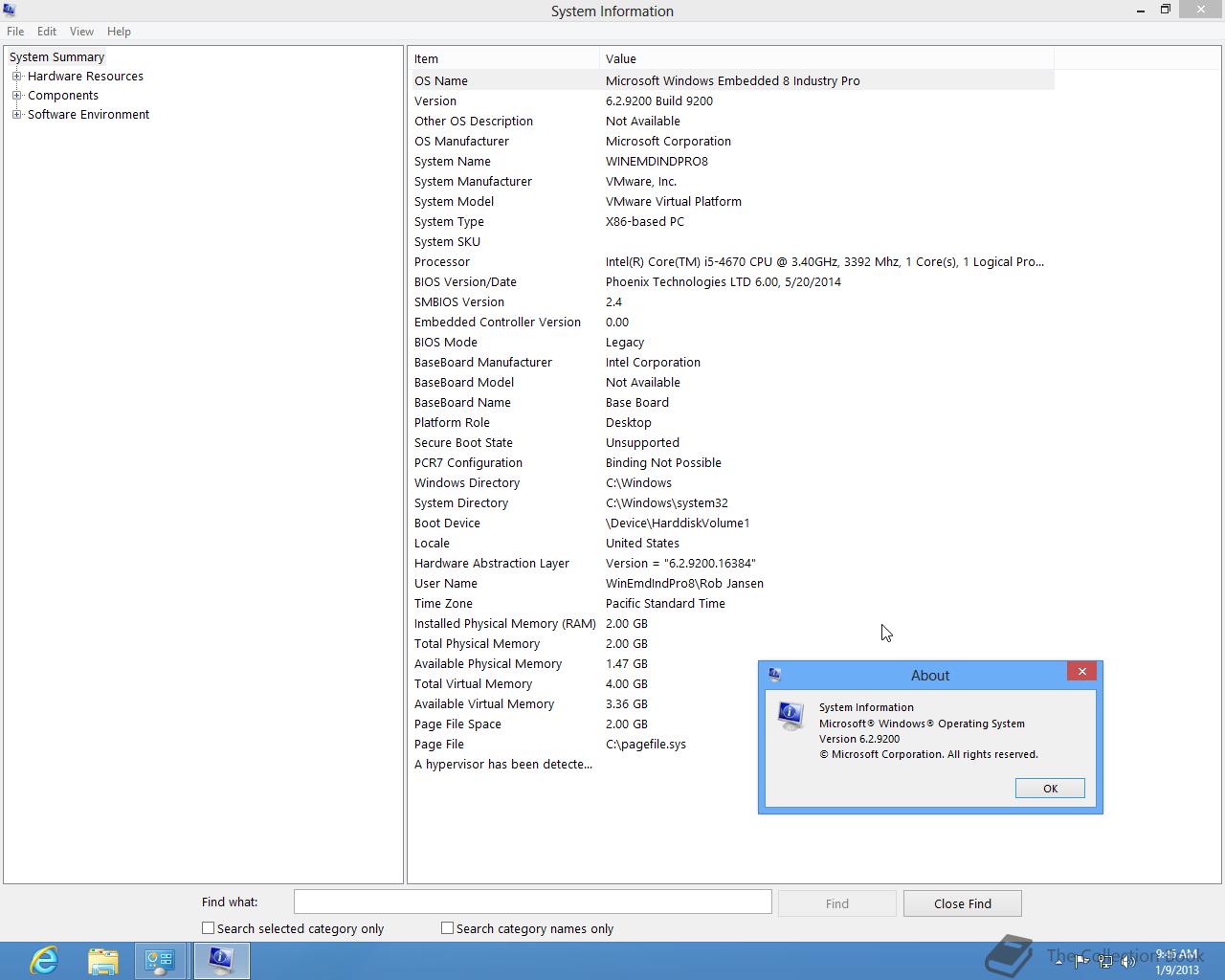
Task: Click value 'Intel Corporation'
Action: click(653, 362)
